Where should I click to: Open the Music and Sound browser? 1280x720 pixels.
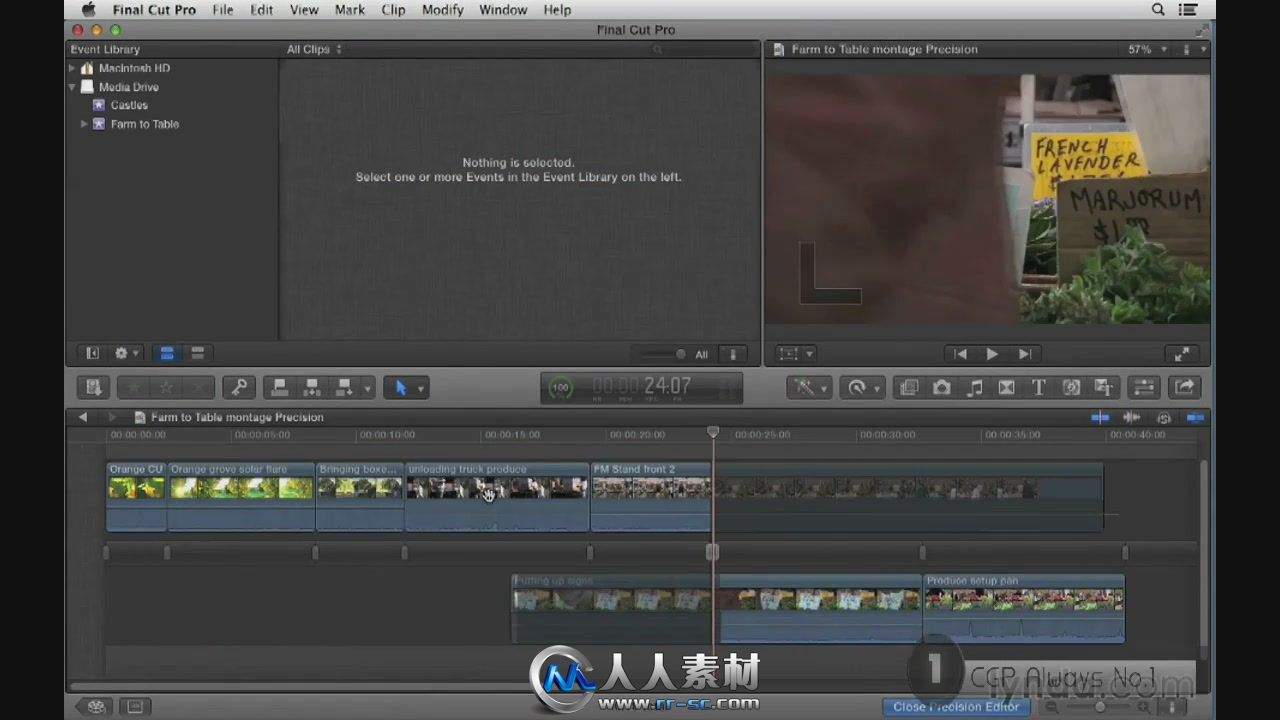click(x=974, y=387)
